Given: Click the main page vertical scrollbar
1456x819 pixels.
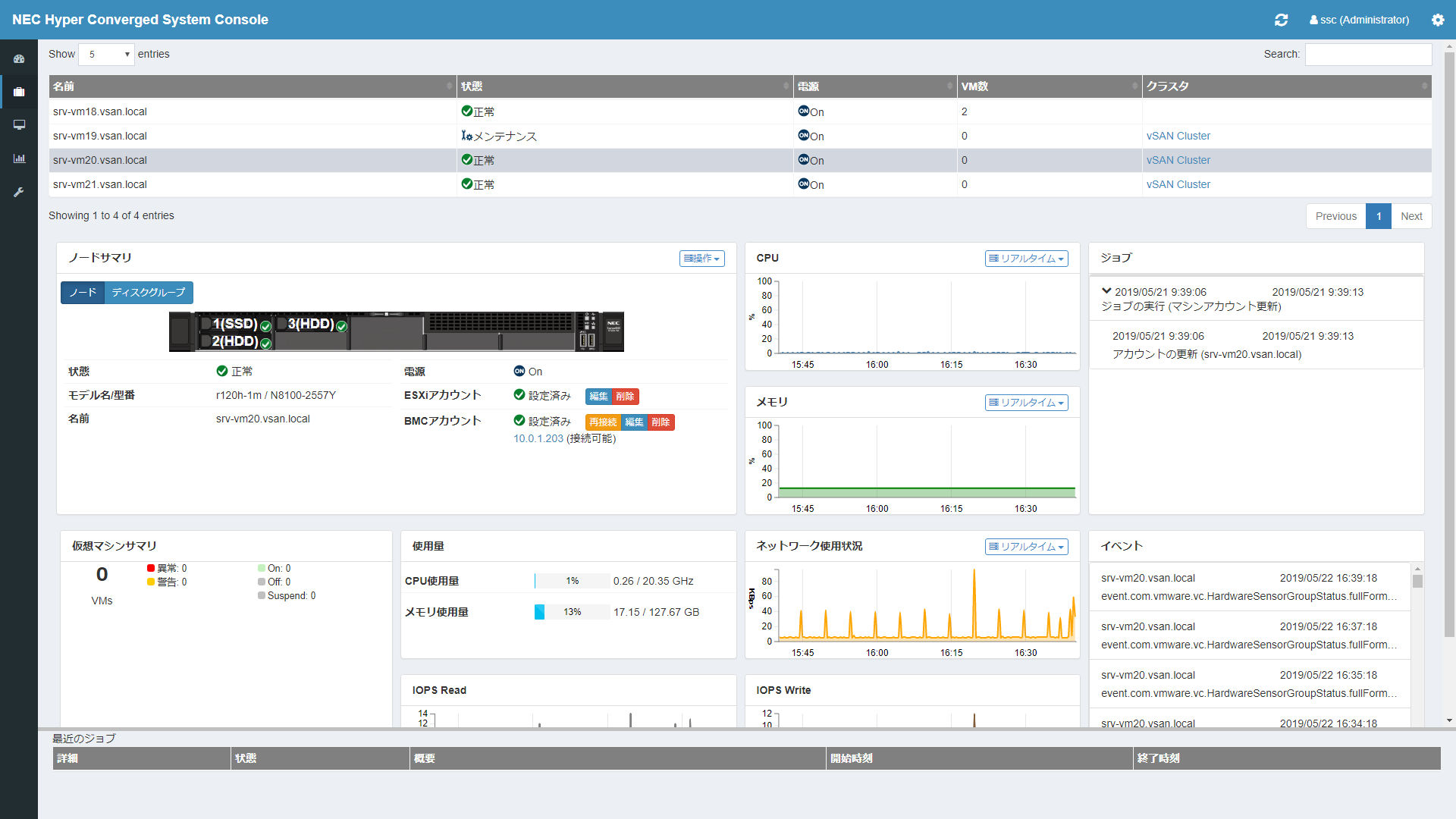Looking at the screenshot, I should (x=1450, y=345).
